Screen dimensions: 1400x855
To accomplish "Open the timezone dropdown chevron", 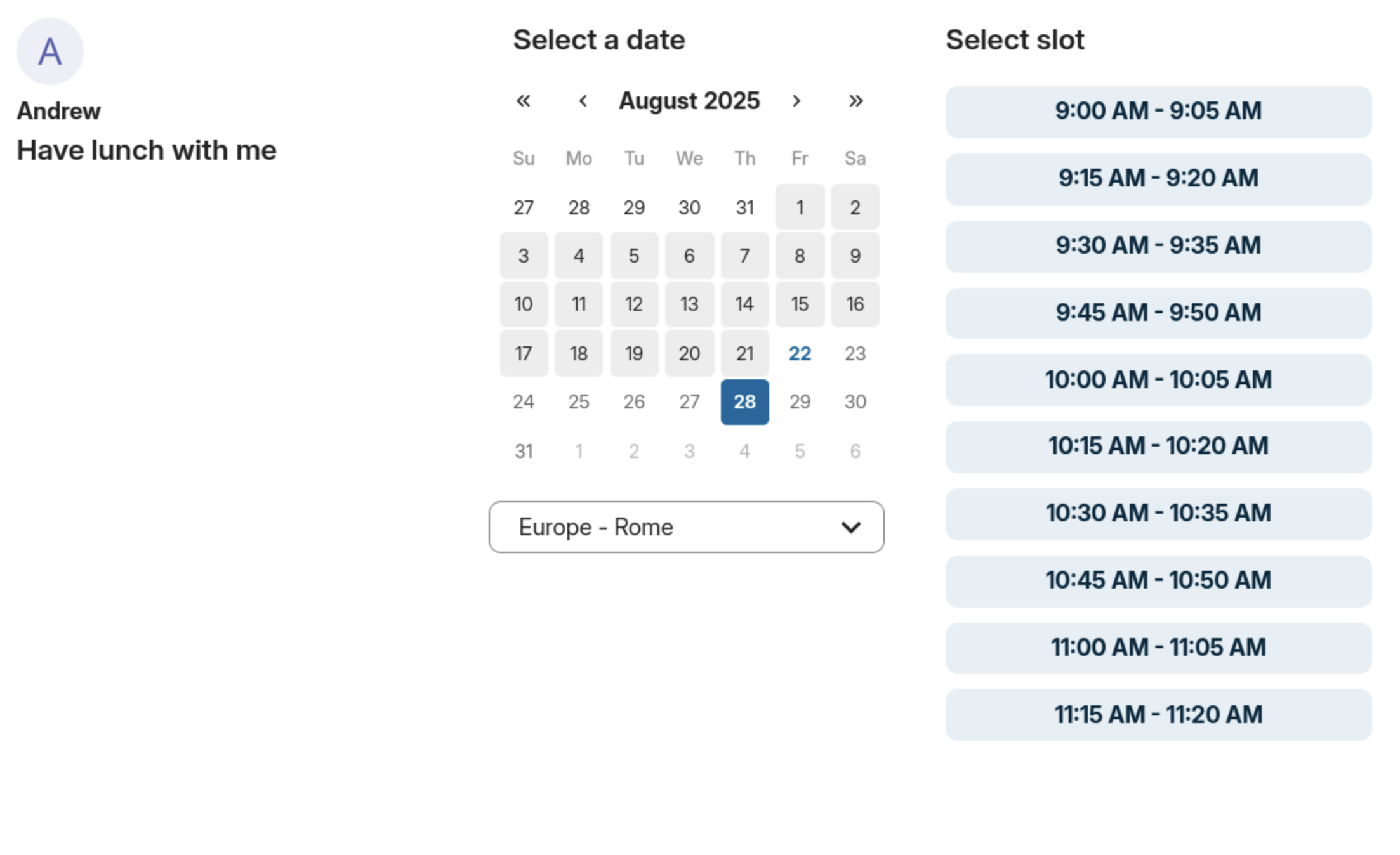I will pos(853,527).
